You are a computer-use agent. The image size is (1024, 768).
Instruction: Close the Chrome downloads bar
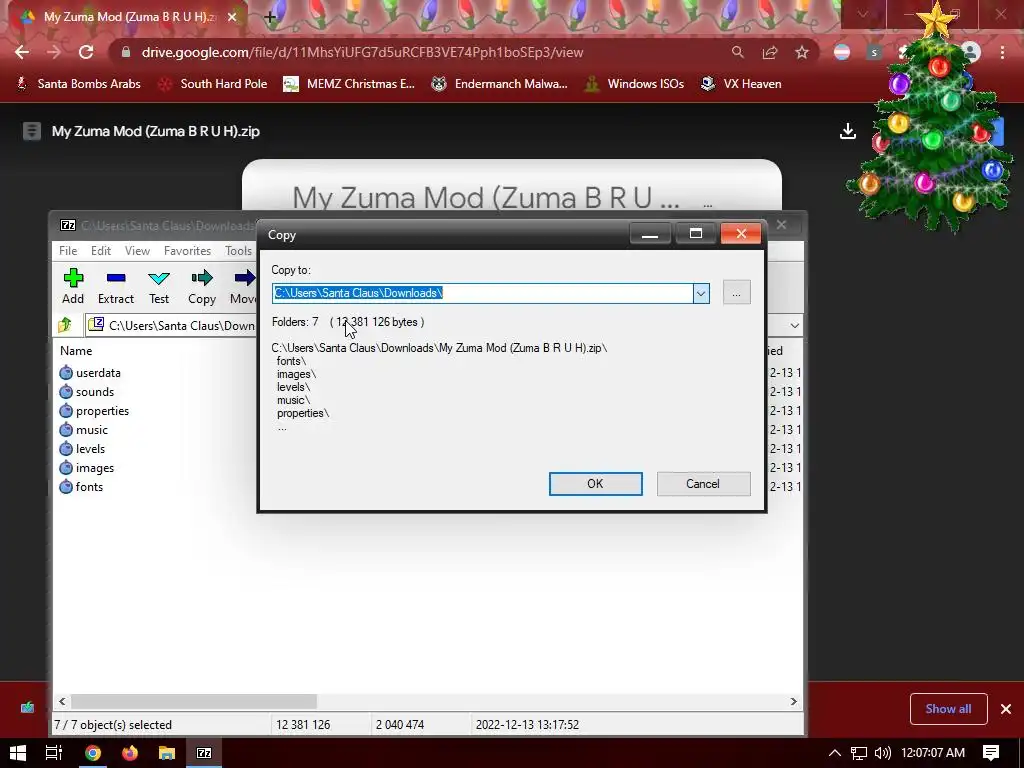1006,709
